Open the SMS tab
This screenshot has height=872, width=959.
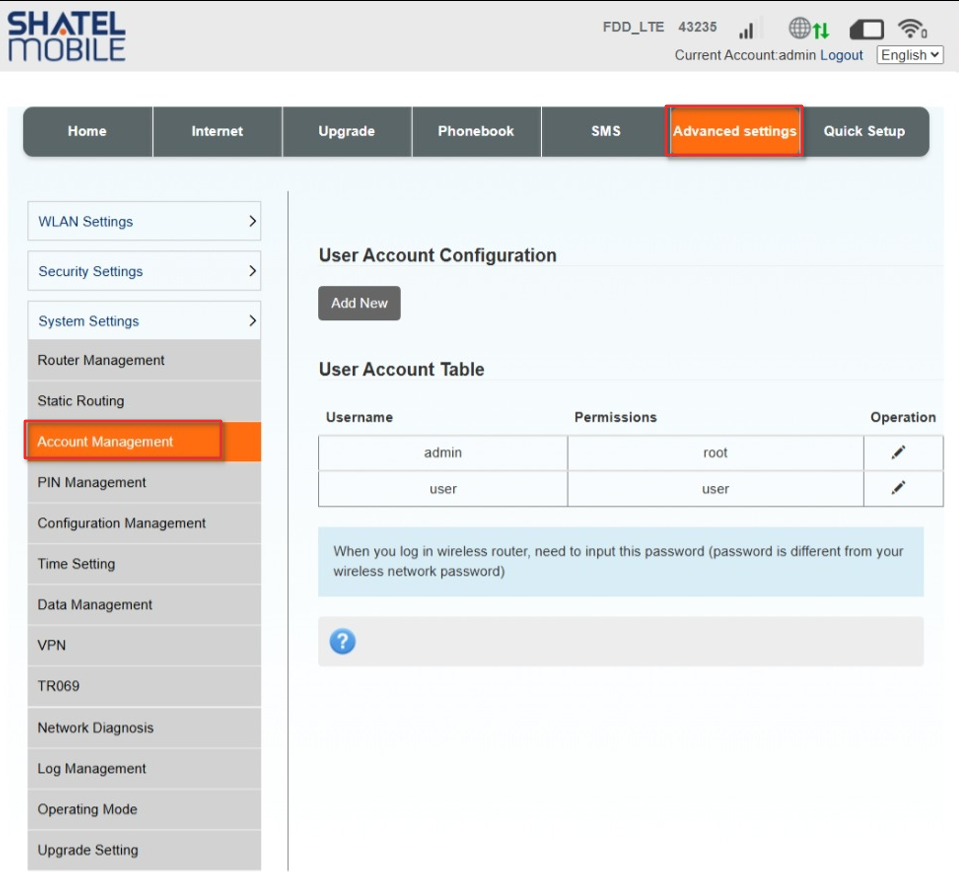(x=605, y=131)
